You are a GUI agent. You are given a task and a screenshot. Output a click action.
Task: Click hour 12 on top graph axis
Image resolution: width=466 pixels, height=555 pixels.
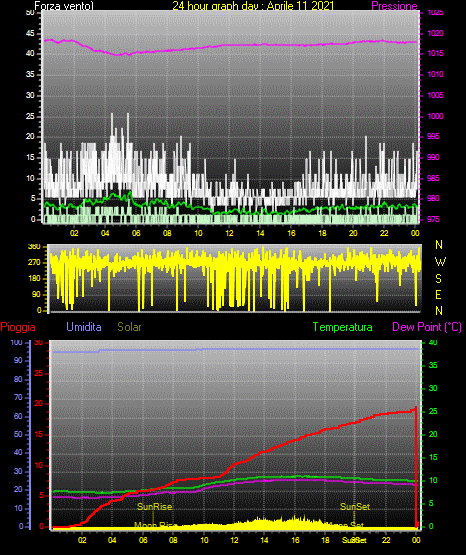(x=229, y=233)
